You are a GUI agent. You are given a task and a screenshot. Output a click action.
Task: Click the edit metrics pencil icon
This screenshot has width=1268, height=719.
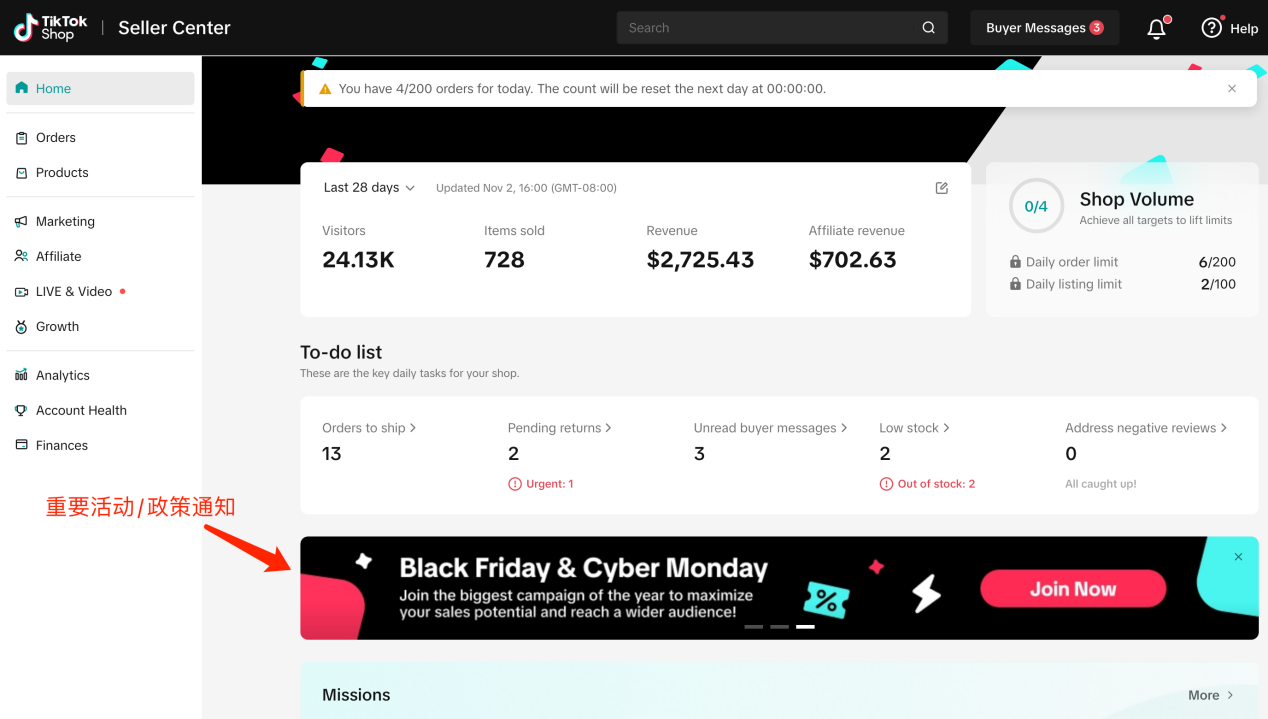click(x=941, y=188)
